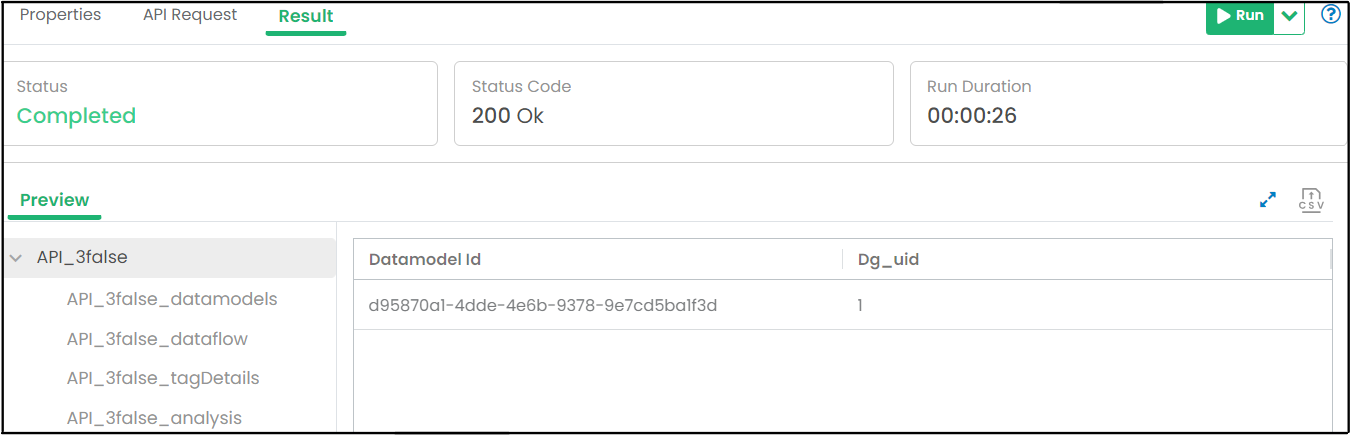Click the Completed status card
The image size is (1351, 435).
[220, 104]
